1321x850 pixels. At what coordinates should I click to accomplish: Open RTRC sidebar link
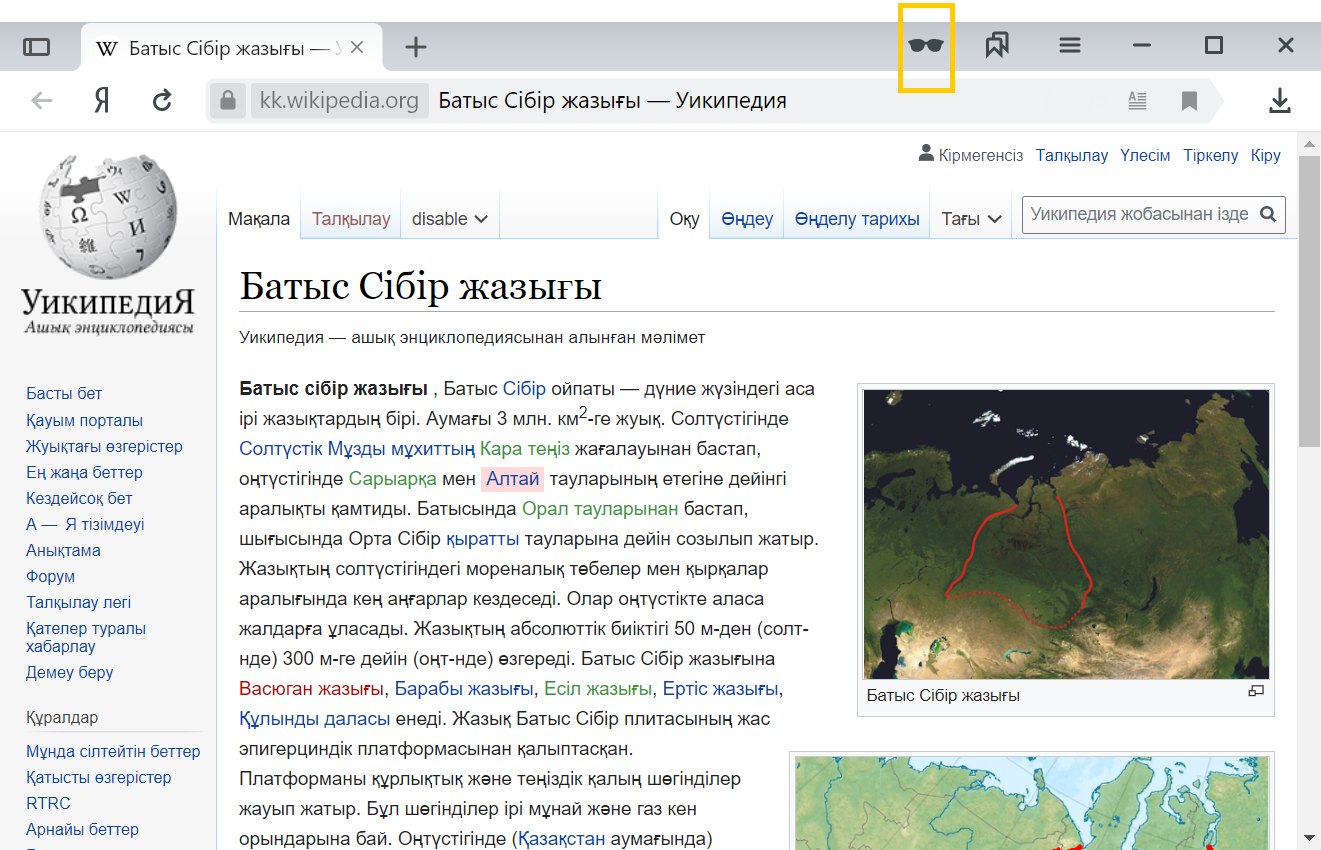pyautogui.click(x=48, y=803)
